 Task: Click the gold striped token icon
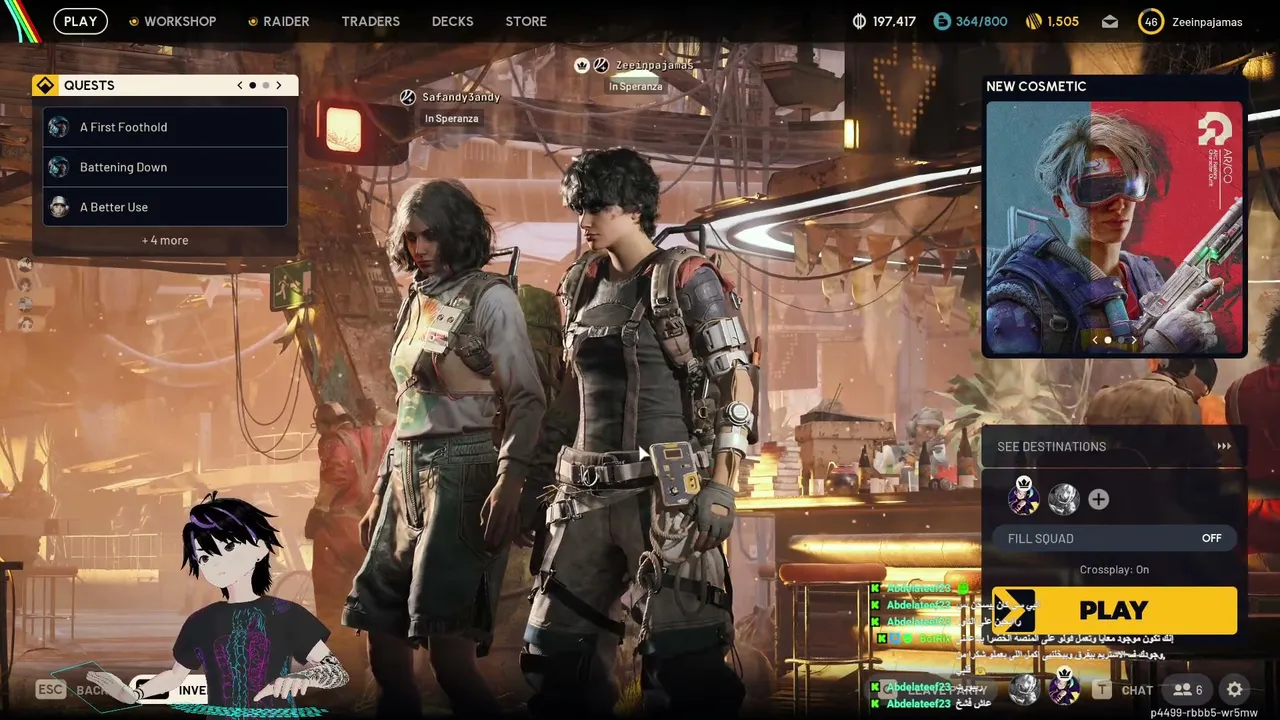[1034, 21]
